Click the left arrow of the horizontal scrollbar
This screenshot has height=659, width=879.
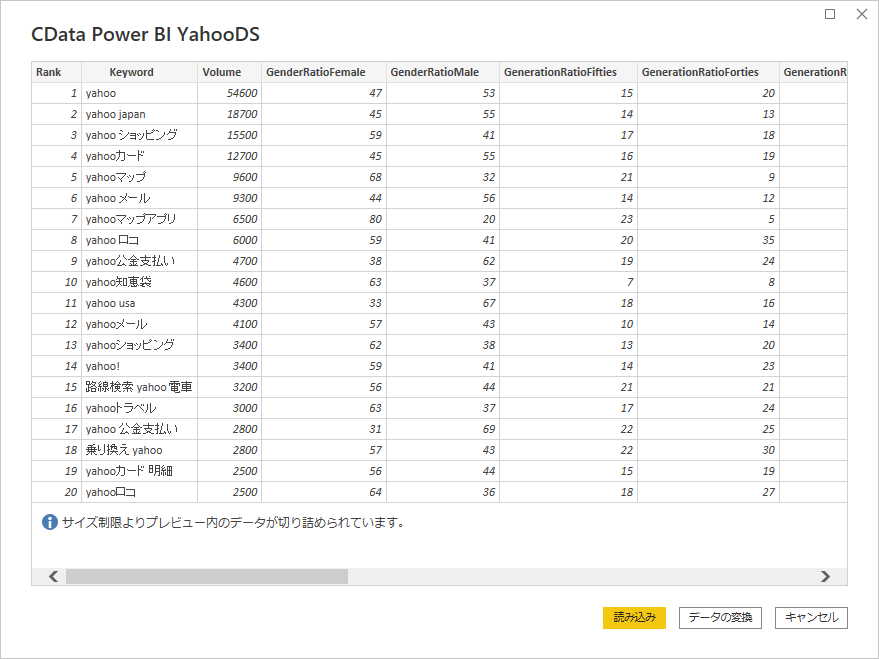coord(53,576)
